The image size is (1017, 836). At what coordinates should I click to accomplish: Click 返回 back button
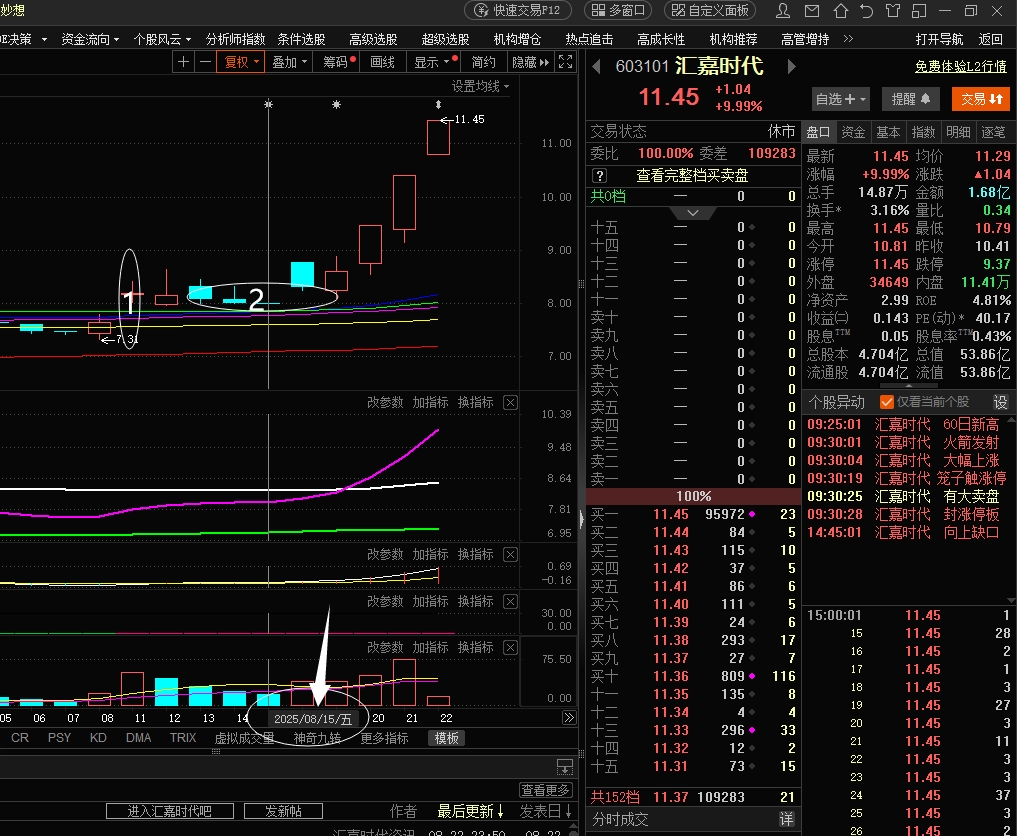click(x=990, y=40)
